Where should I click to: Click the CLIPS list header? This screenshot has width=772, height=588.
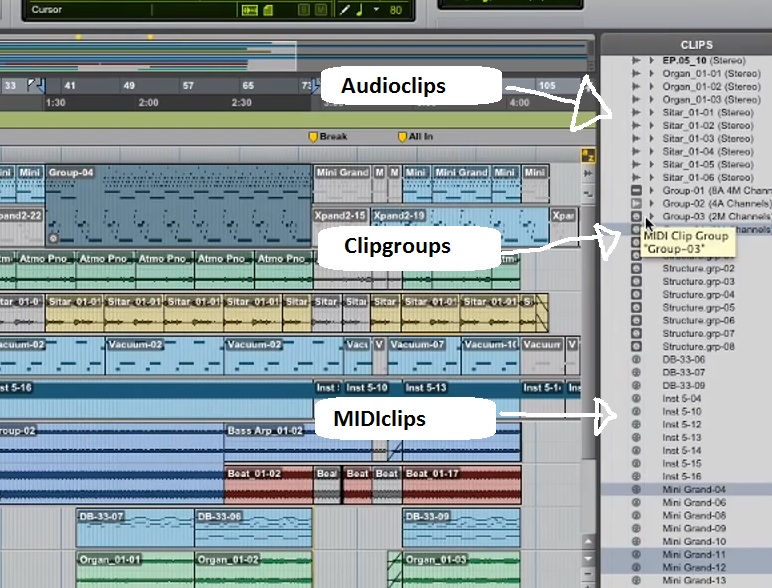697,45
